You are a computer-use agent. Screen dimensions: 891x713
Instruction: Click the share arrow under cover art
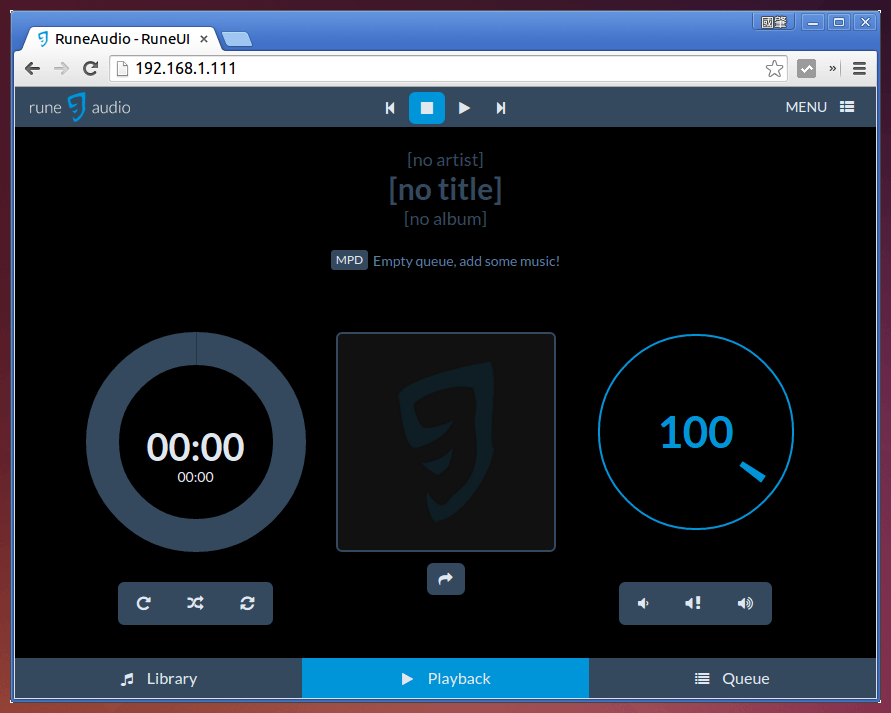446,579
